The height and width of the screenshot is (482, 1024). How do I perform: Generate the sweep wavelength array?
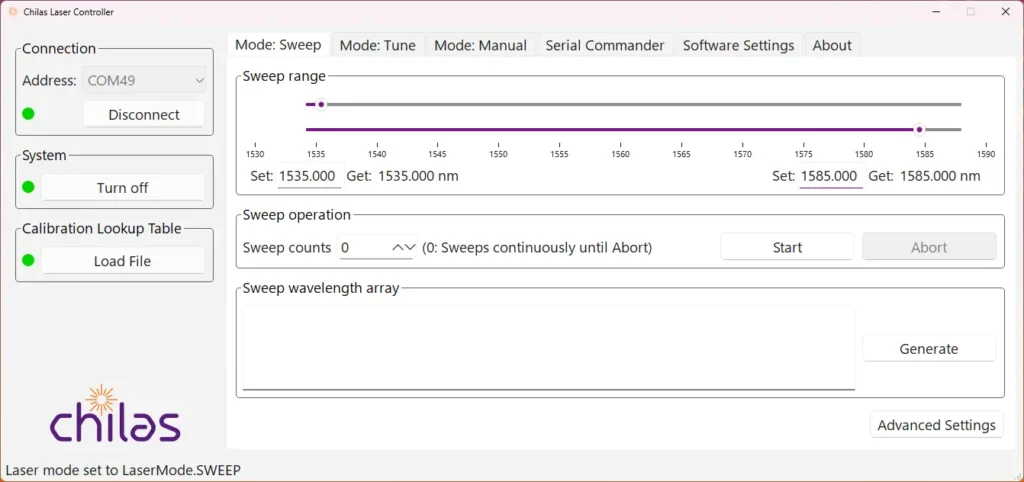(929, 349)
